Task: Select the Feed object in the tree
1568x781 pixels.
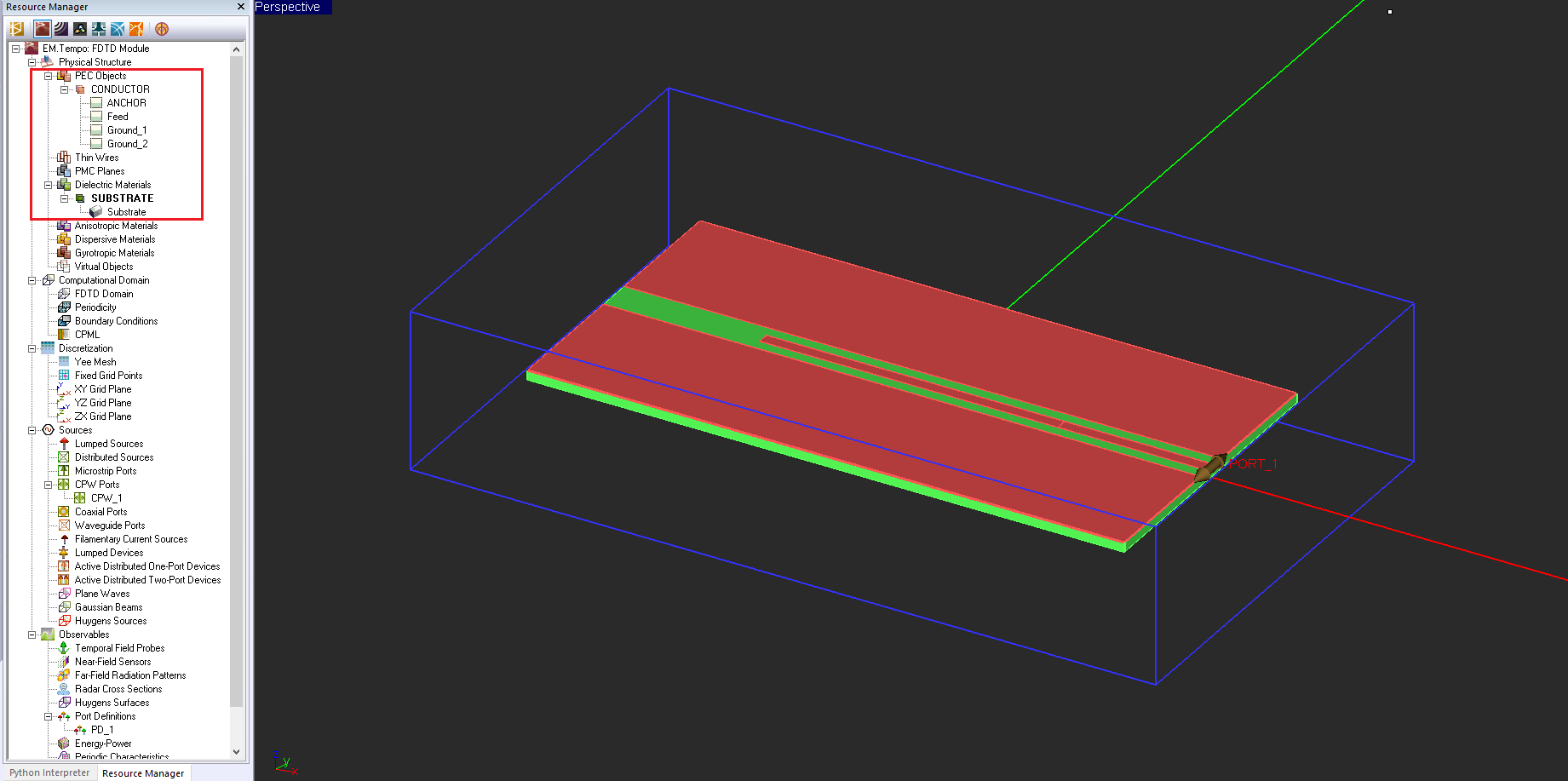Action: (118, 117)
